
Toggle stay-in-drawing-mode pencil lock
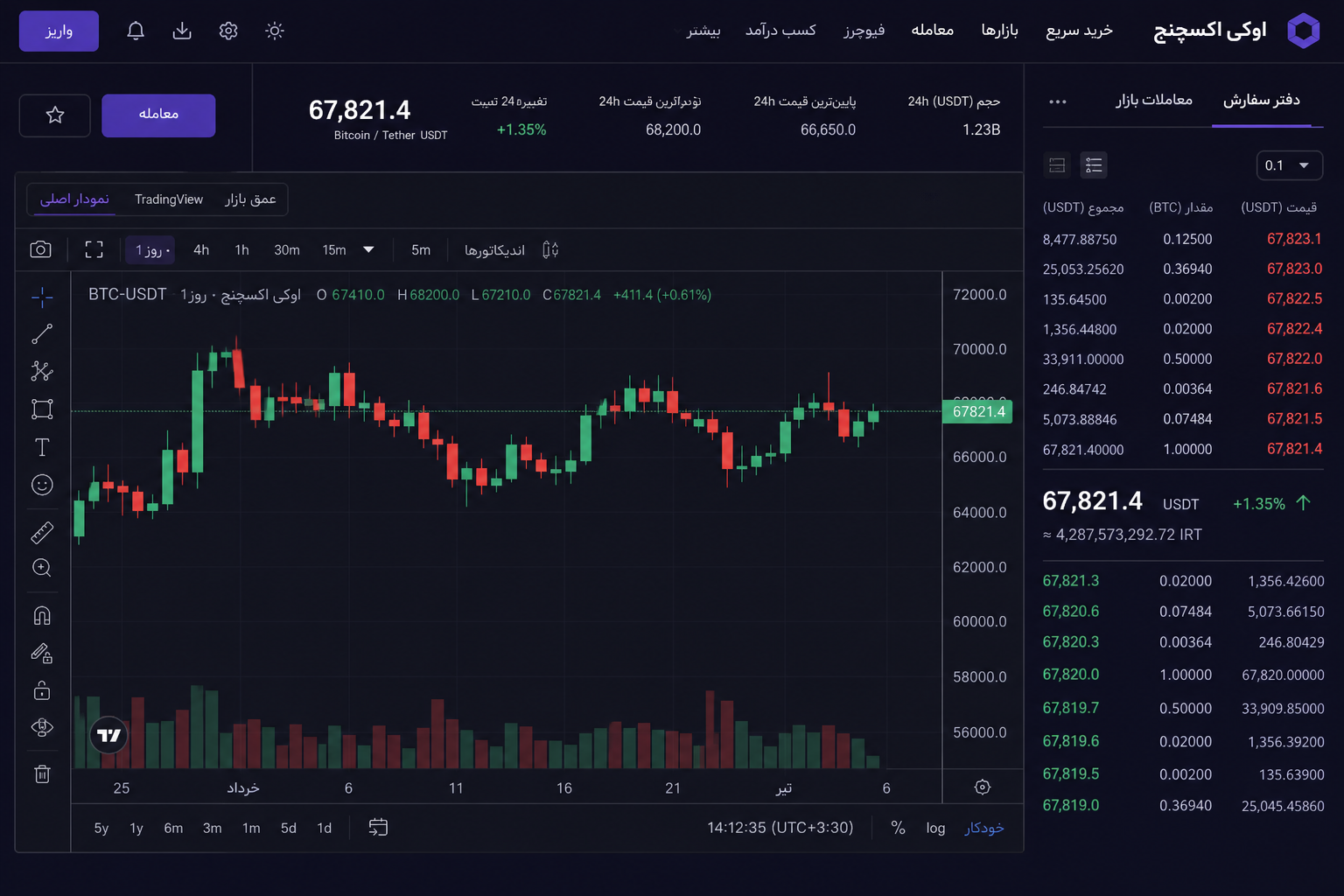coord(42,653)
